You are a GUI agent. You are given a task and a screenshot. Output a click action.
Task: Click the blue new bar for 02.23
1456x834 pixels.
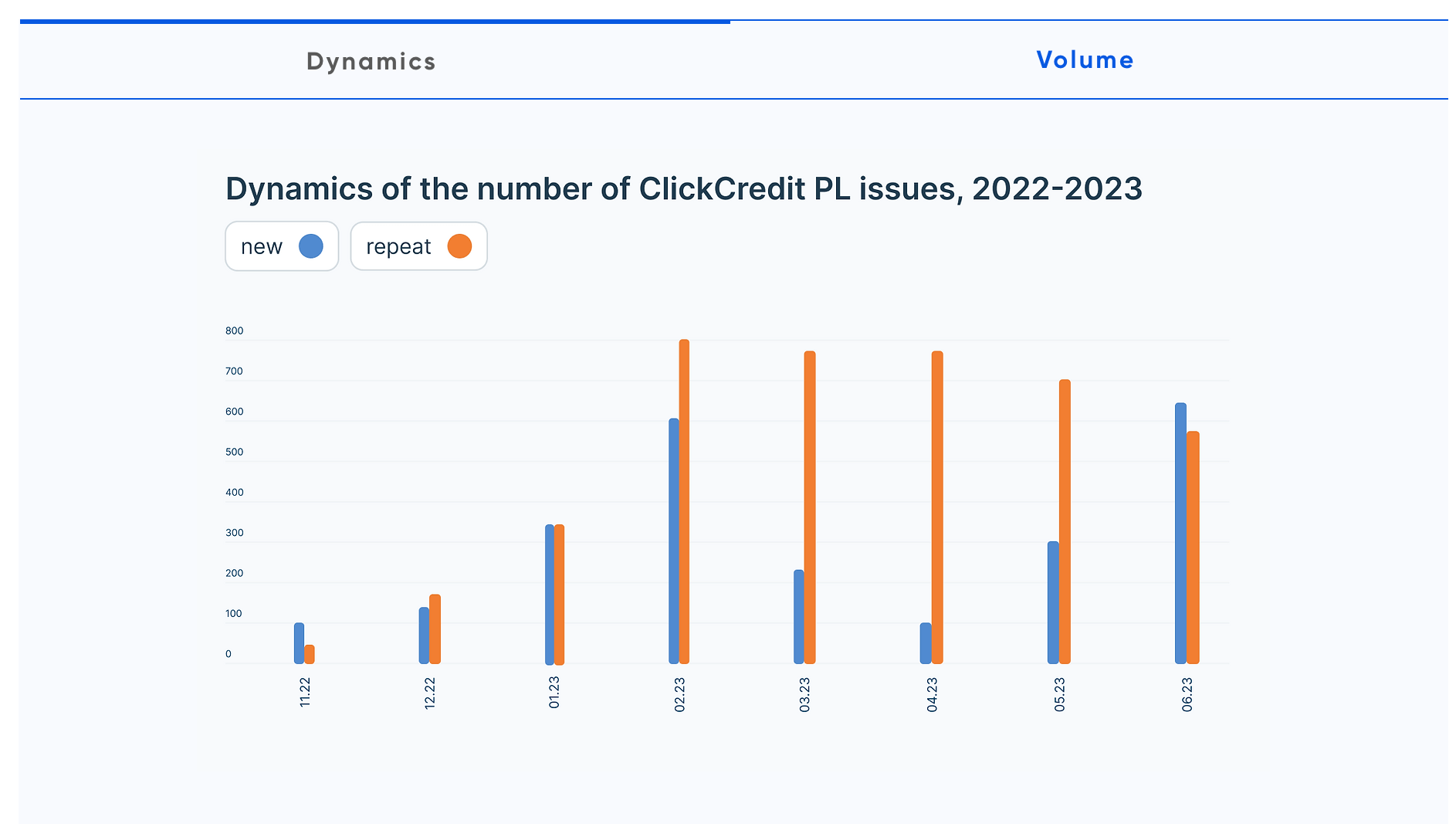click(674, 541)
